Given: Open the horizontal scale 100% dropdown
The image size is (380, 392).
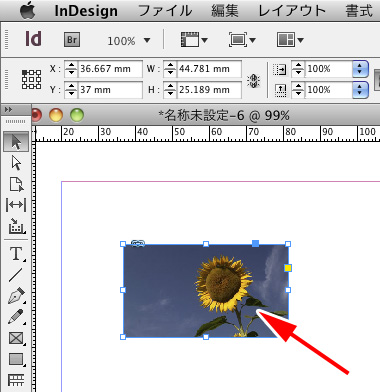Looking at the screenshot, I should click(360, 69).
